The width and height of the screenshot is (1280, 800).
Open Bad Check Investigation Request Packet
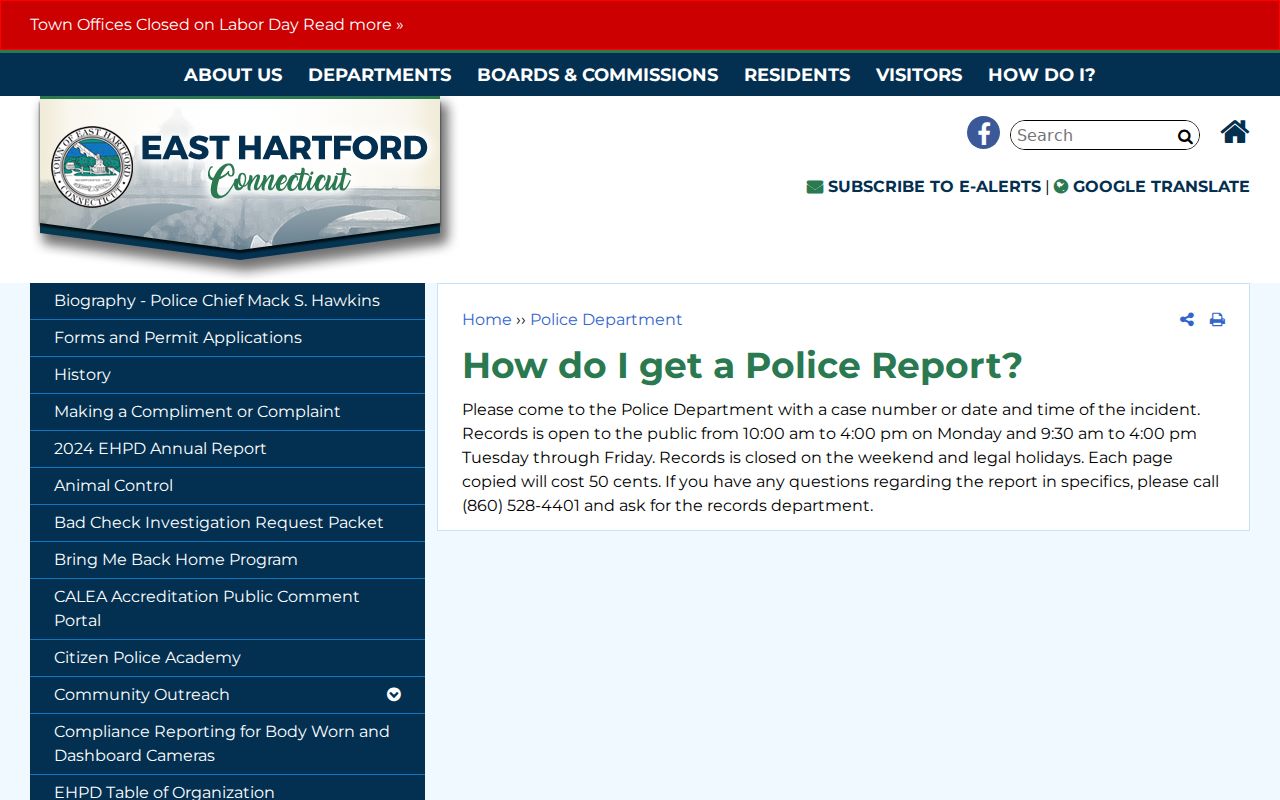227,523
